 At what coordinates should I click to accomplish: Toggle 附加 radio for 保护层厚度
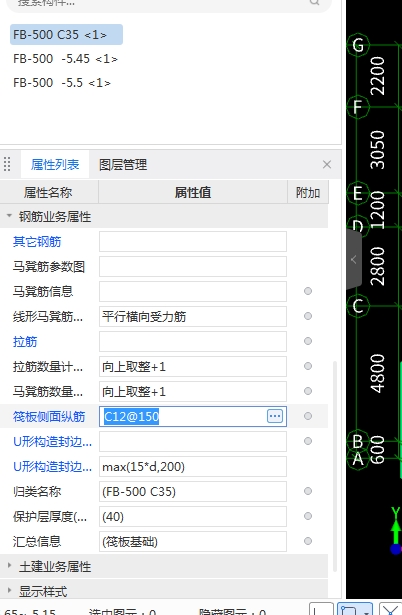pos(308,516)
